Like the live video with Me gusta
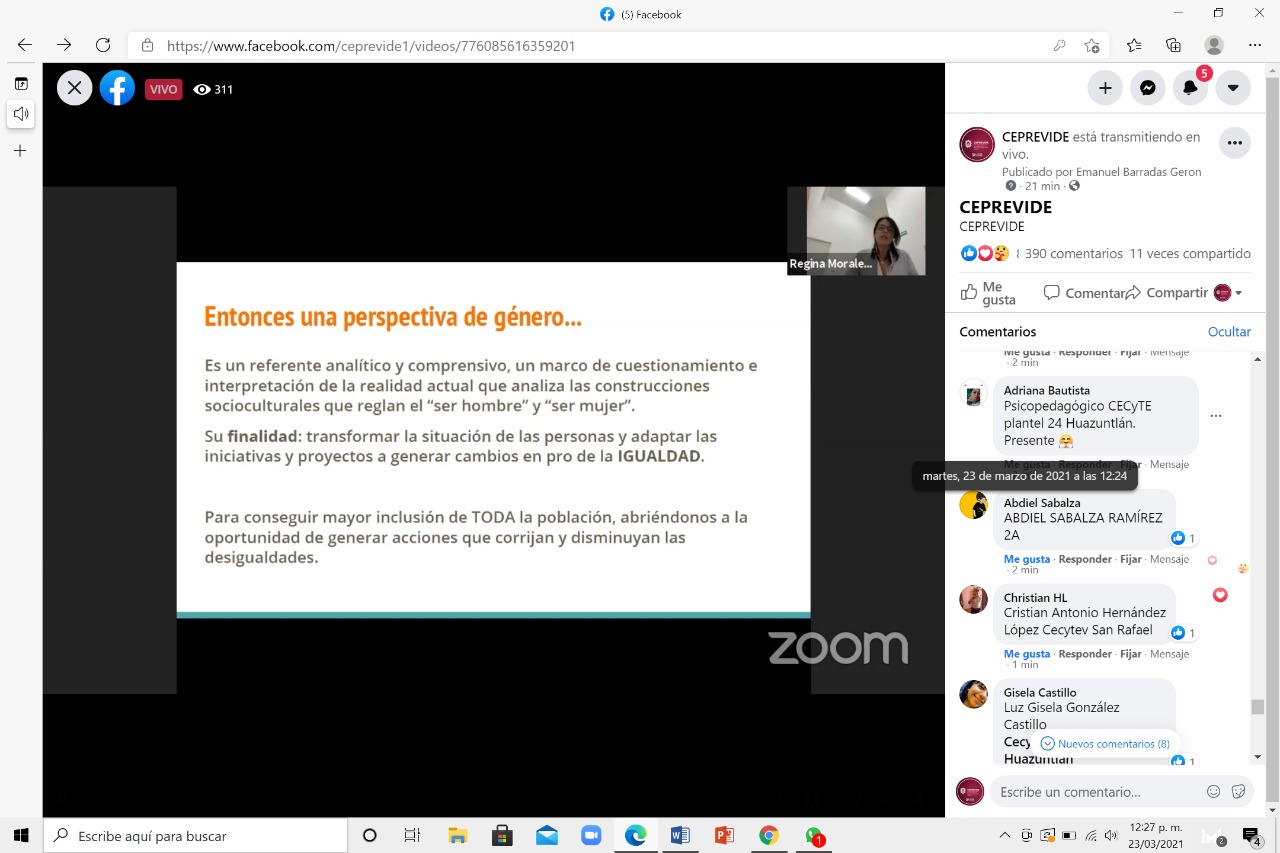This screenshot has width=1280, height=853. 988,293
